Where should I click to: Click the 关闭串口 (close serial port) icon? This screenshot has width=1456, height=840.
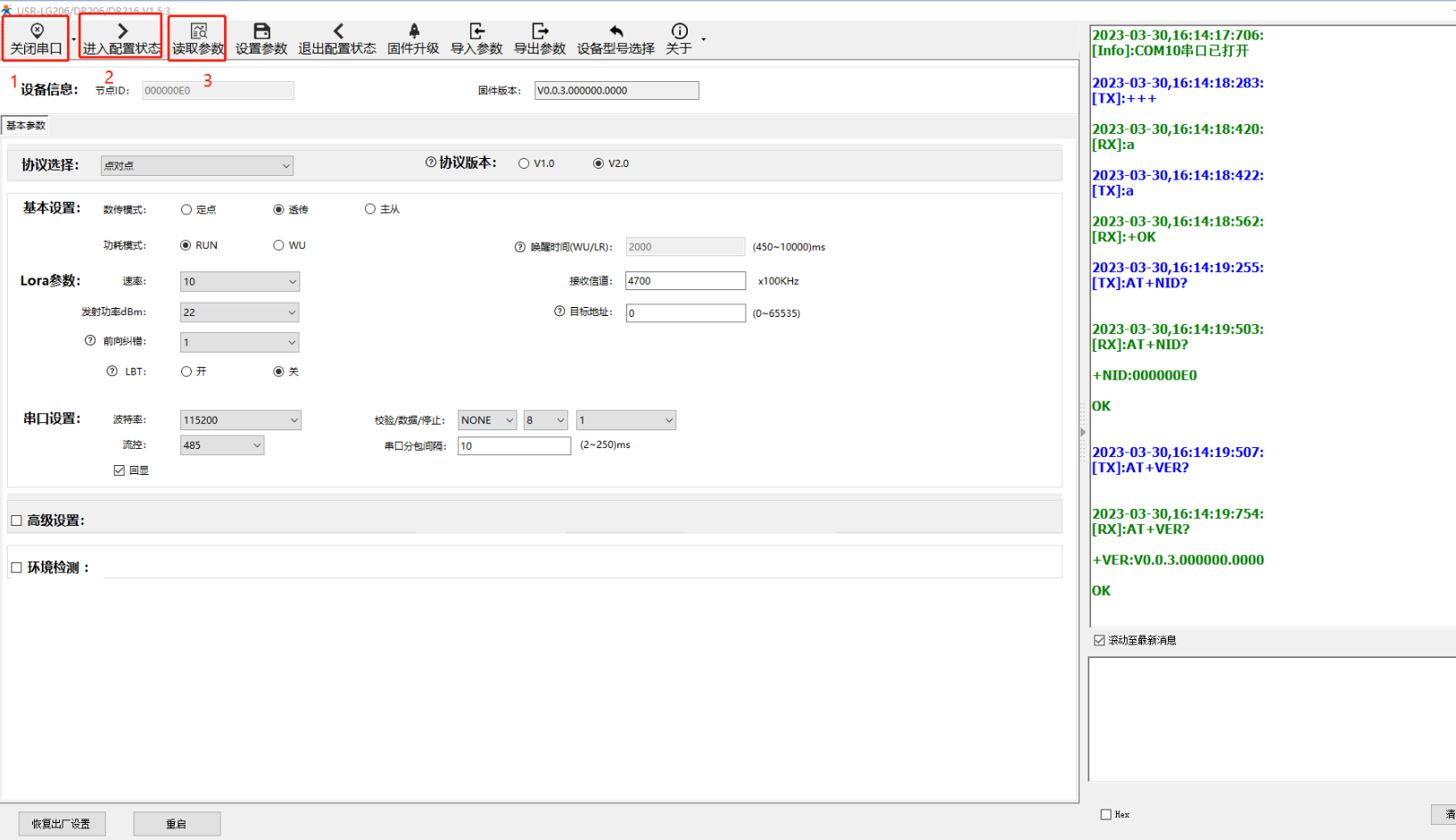pos(37,32)
